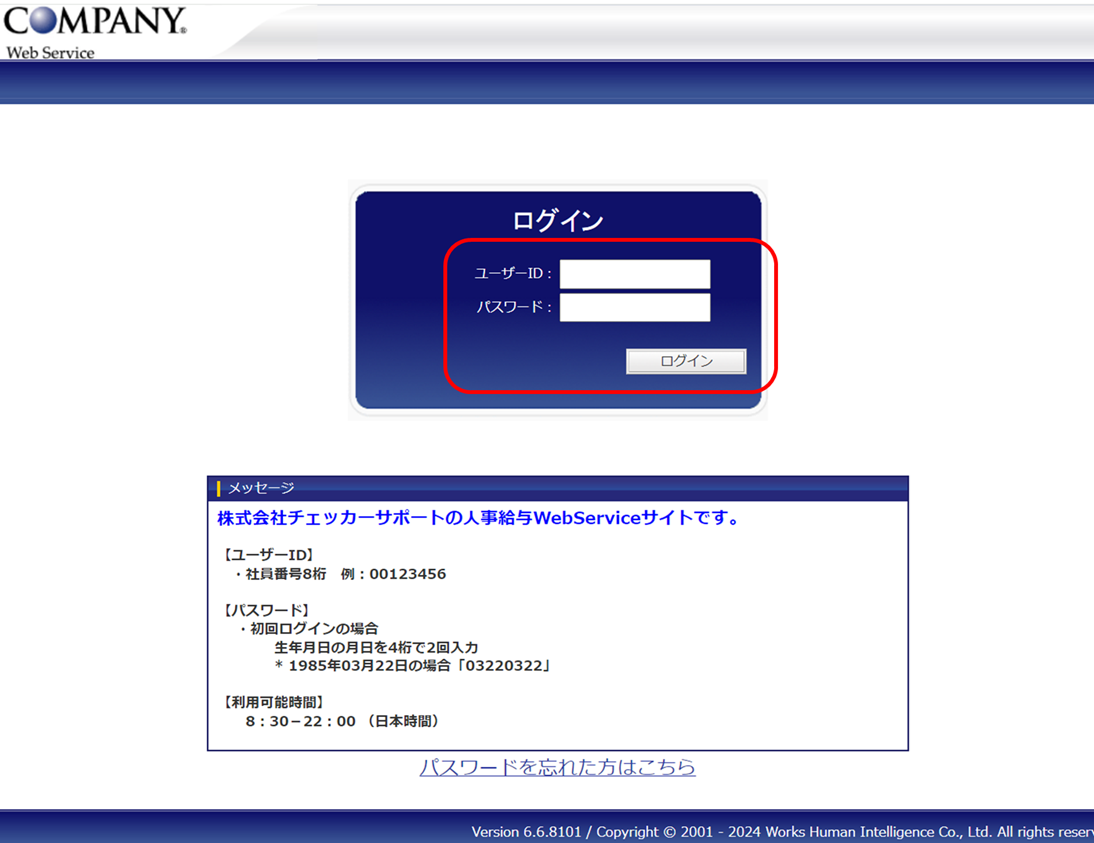
Task: Click the 【パスワード】 section heading
Action: 266,610
